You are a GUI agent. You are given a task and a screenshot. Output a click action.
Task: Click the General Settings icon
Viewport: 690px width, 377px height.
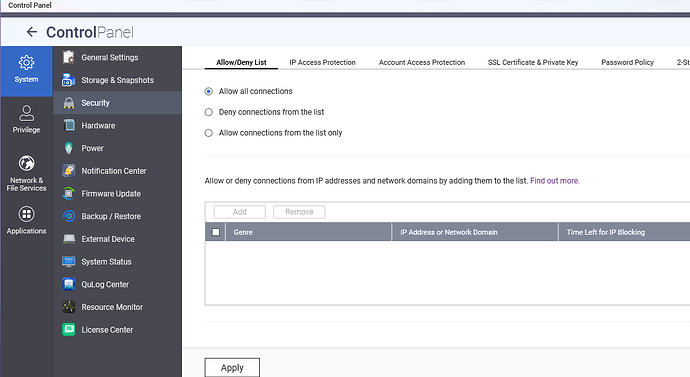click(x=69, y=57)
